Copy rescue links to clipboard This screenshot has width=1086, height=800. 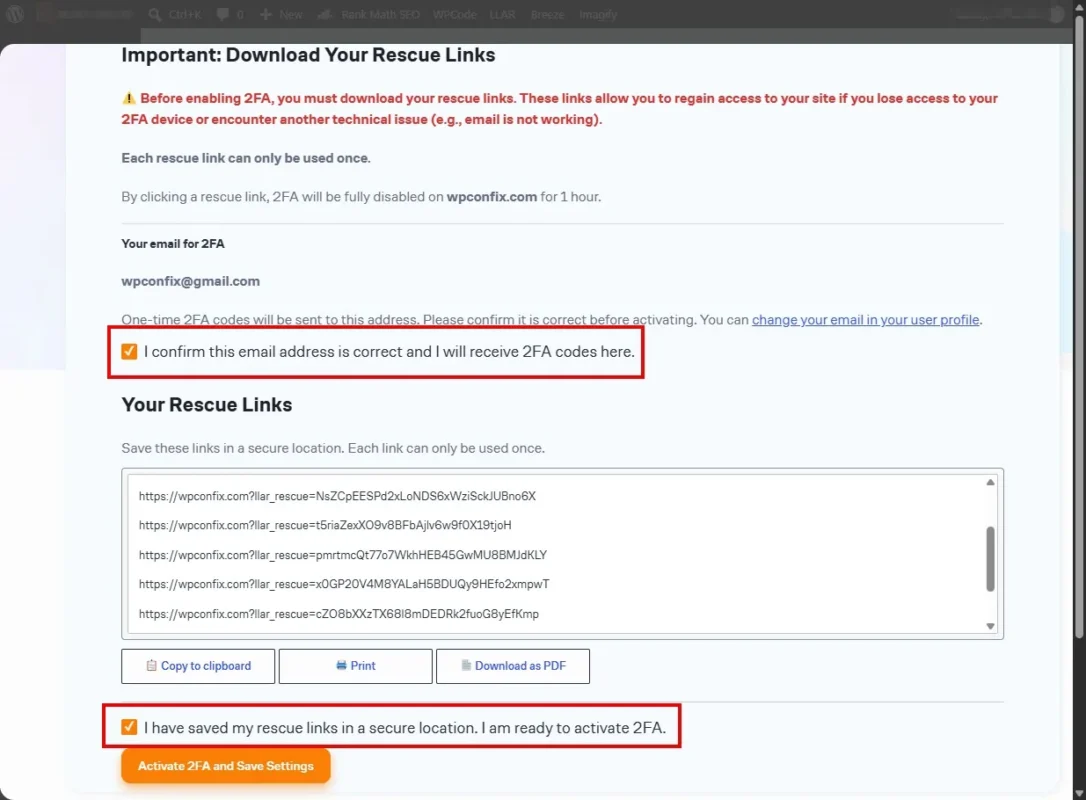tap(198, 666)
